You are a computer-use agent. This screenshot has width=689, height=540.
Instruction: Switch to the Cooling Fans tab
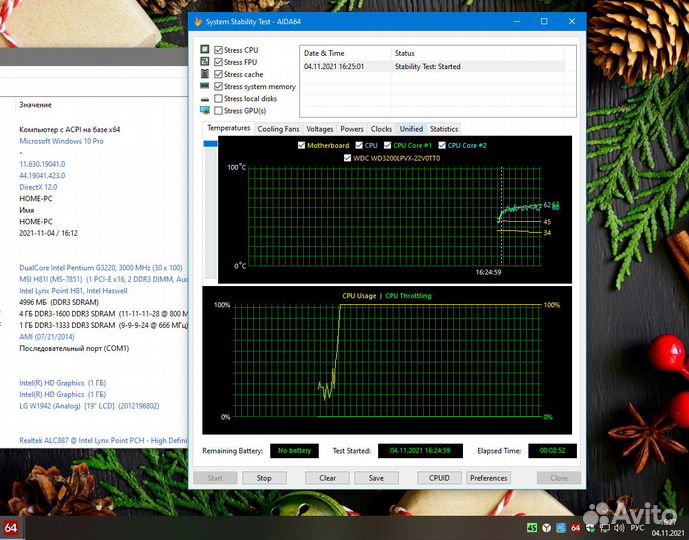pos(278,129)
